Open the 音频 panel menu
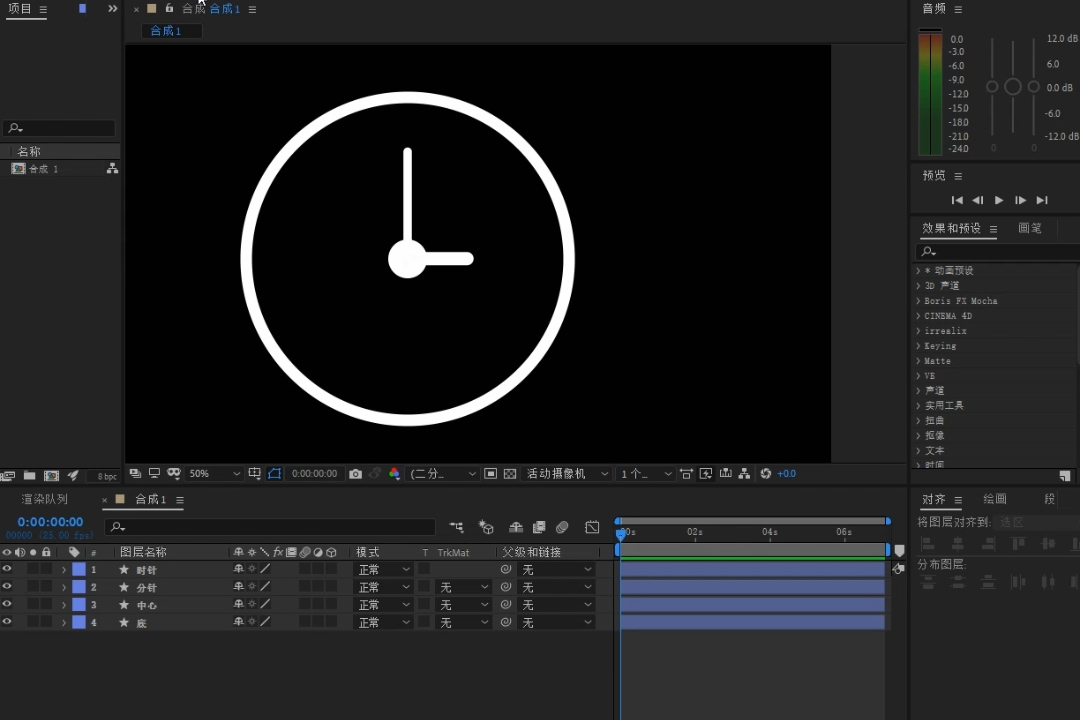Image resolution: width=1080 pixels, height=720 pixels. (958, 10)
